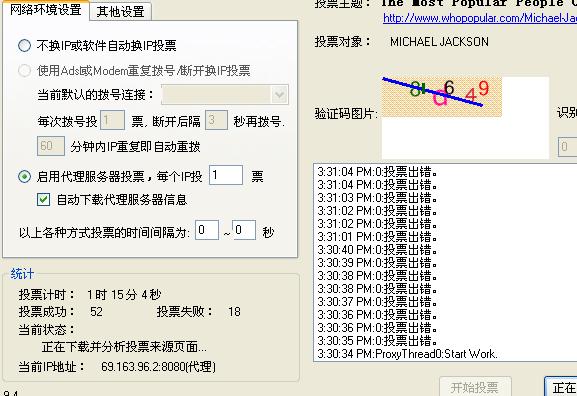Screen dimensions: 577x396
Task: Click the 断开后隔 seconds field
Action: tap(216, 120)
